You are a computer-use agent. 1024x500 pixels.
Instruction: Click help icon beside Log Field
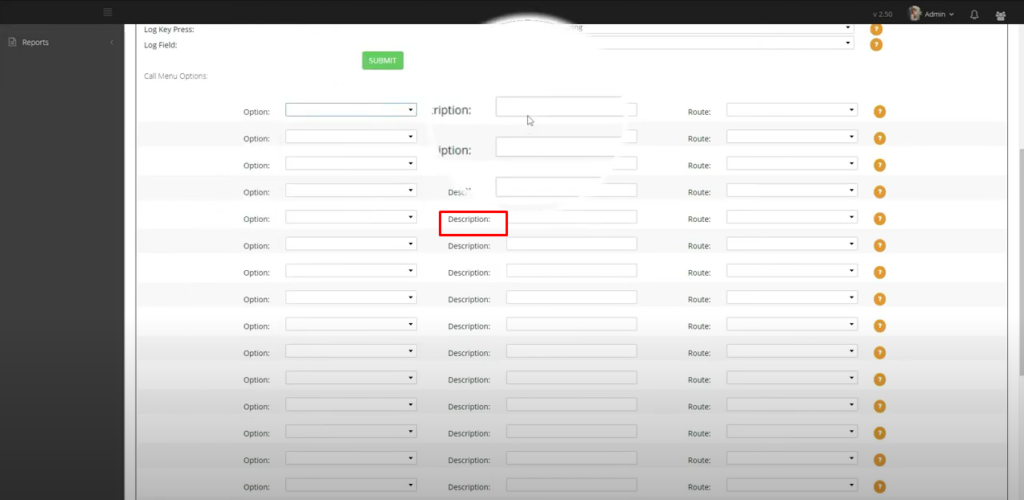[x=876, y=44]
